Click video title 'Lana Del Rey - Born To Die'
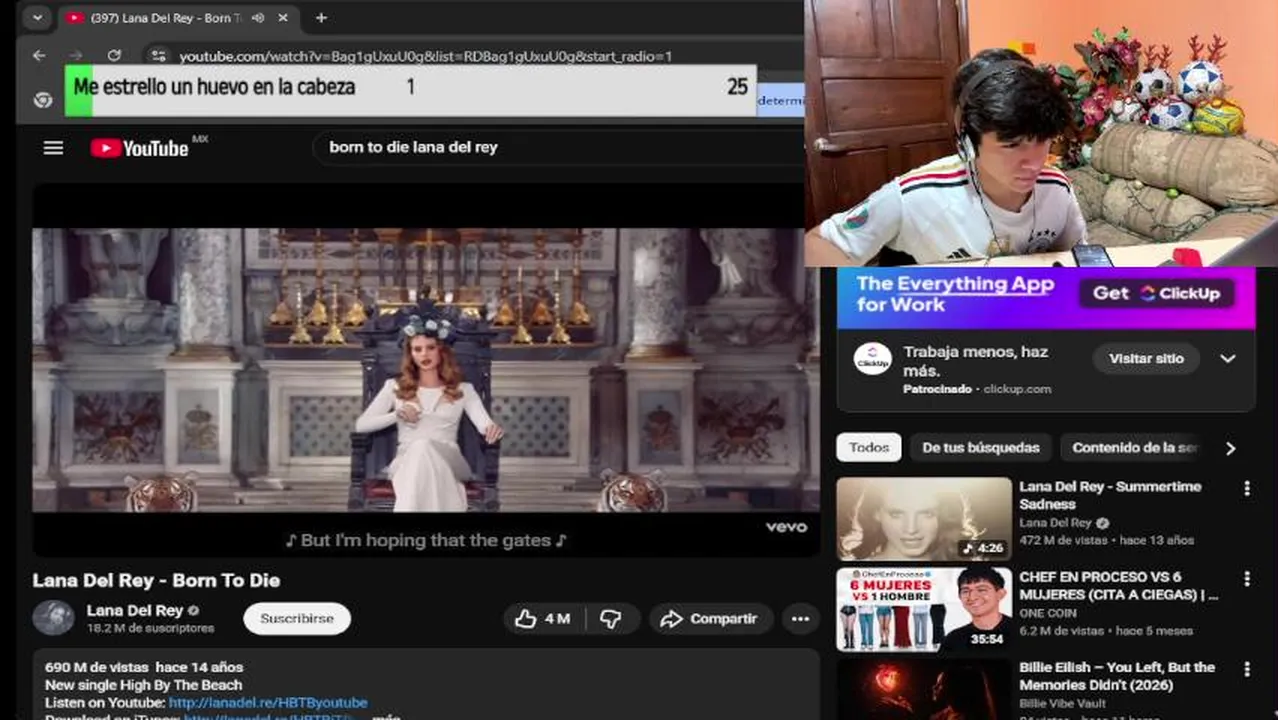The height and width of the screenshot is (720, 1278). 156,580
